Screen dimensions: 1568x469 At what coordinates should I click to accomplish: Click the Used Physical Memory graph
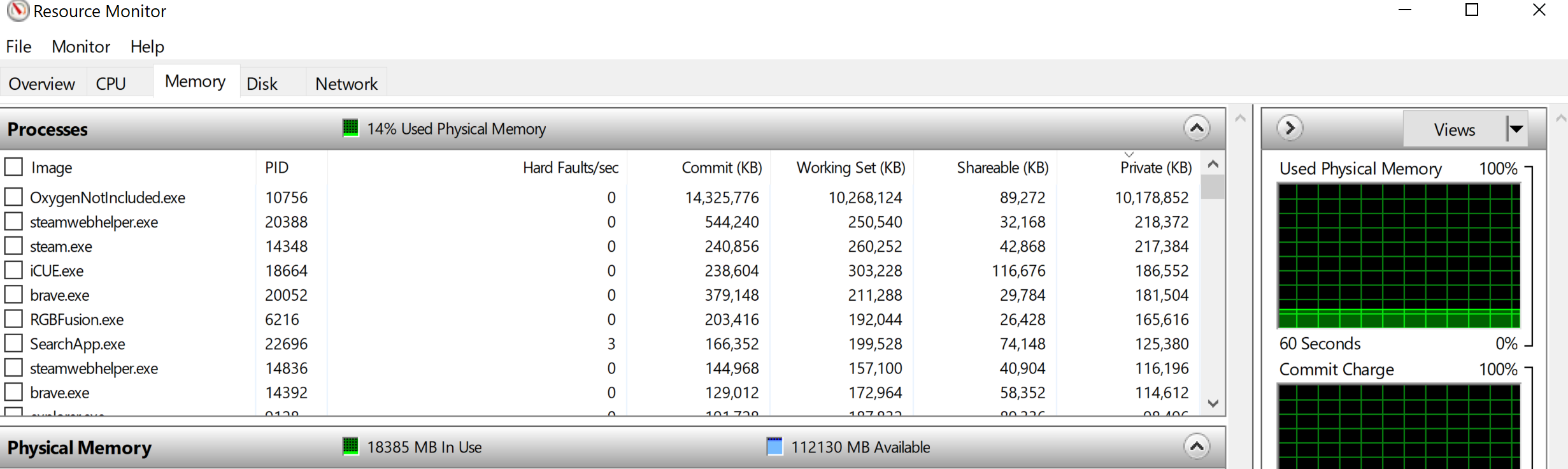tap(1399, 256)
